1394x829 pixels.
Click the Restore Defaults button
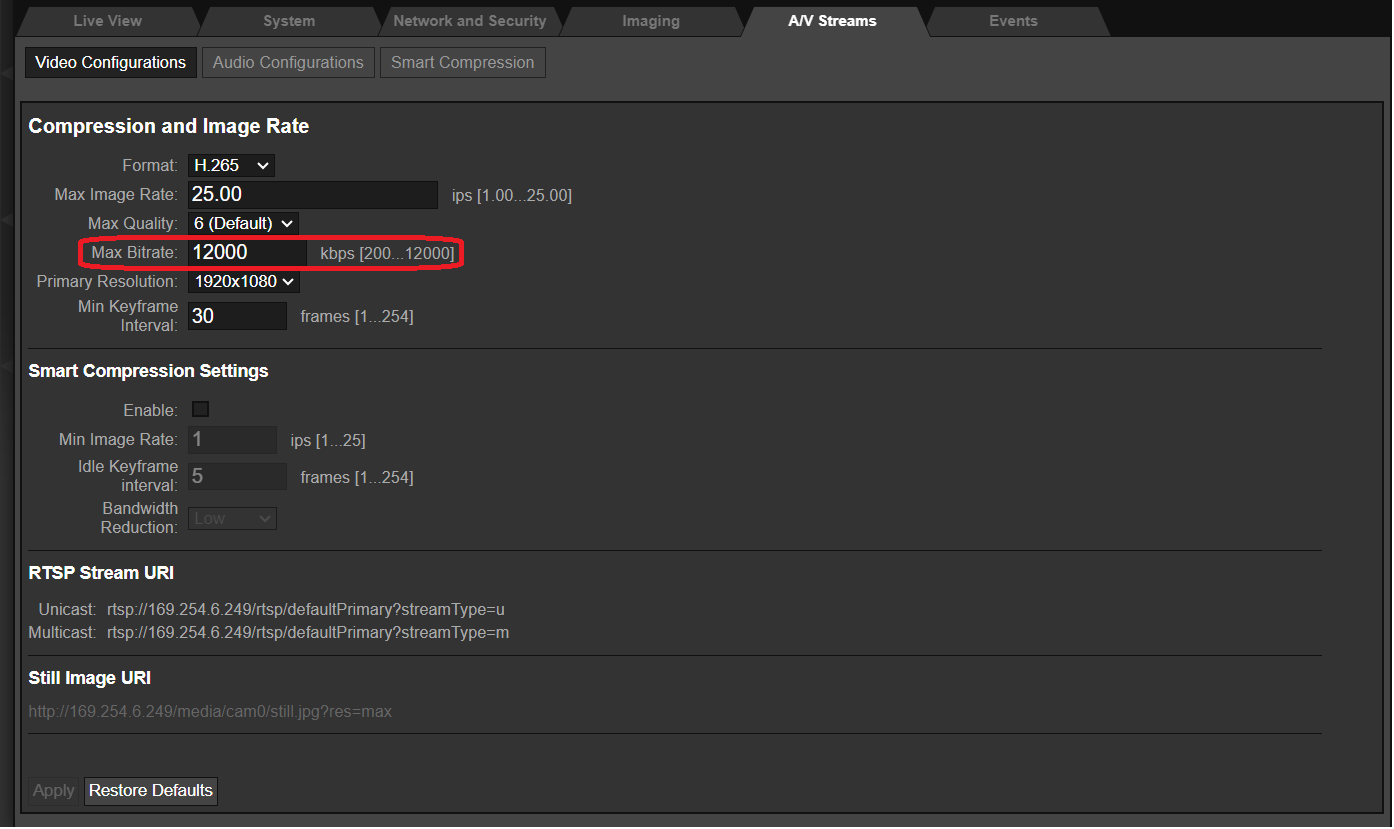[x=150, y=790]
